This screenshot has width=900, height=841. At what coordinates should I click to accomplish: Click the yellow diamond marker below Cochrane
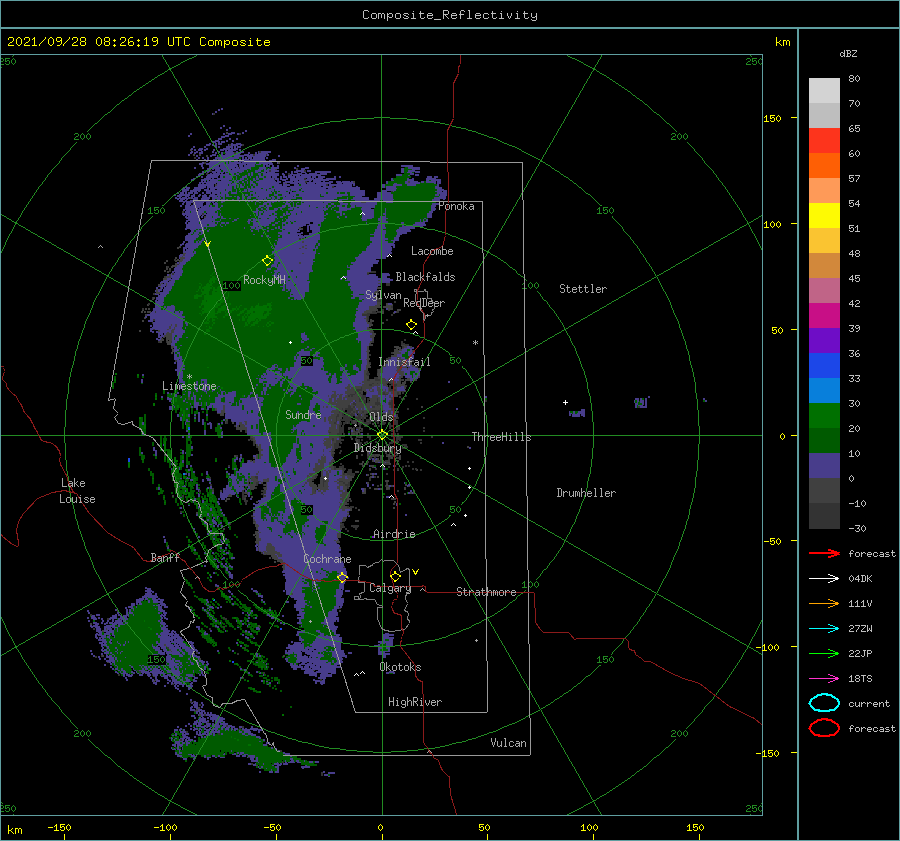342,577
